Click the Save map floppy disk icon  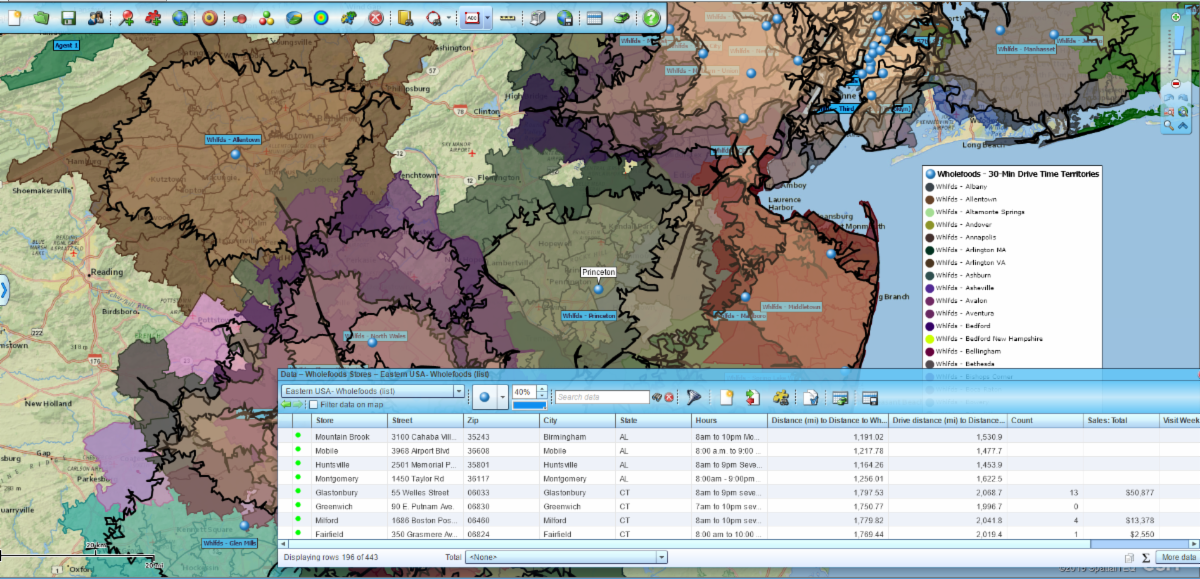[69, 17]
